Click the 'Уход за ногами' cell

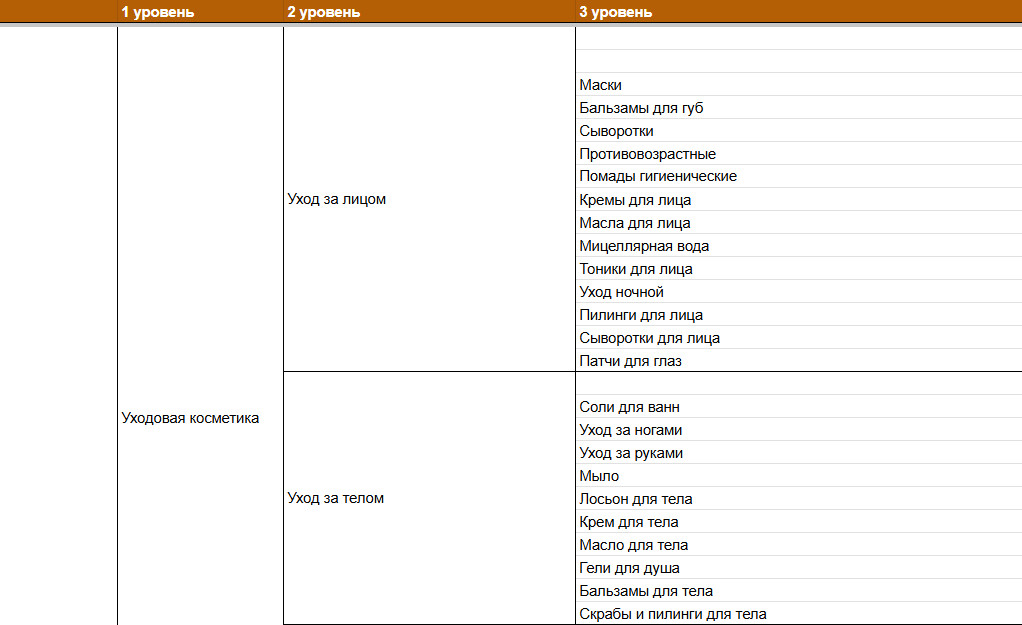tap(798, 429)
